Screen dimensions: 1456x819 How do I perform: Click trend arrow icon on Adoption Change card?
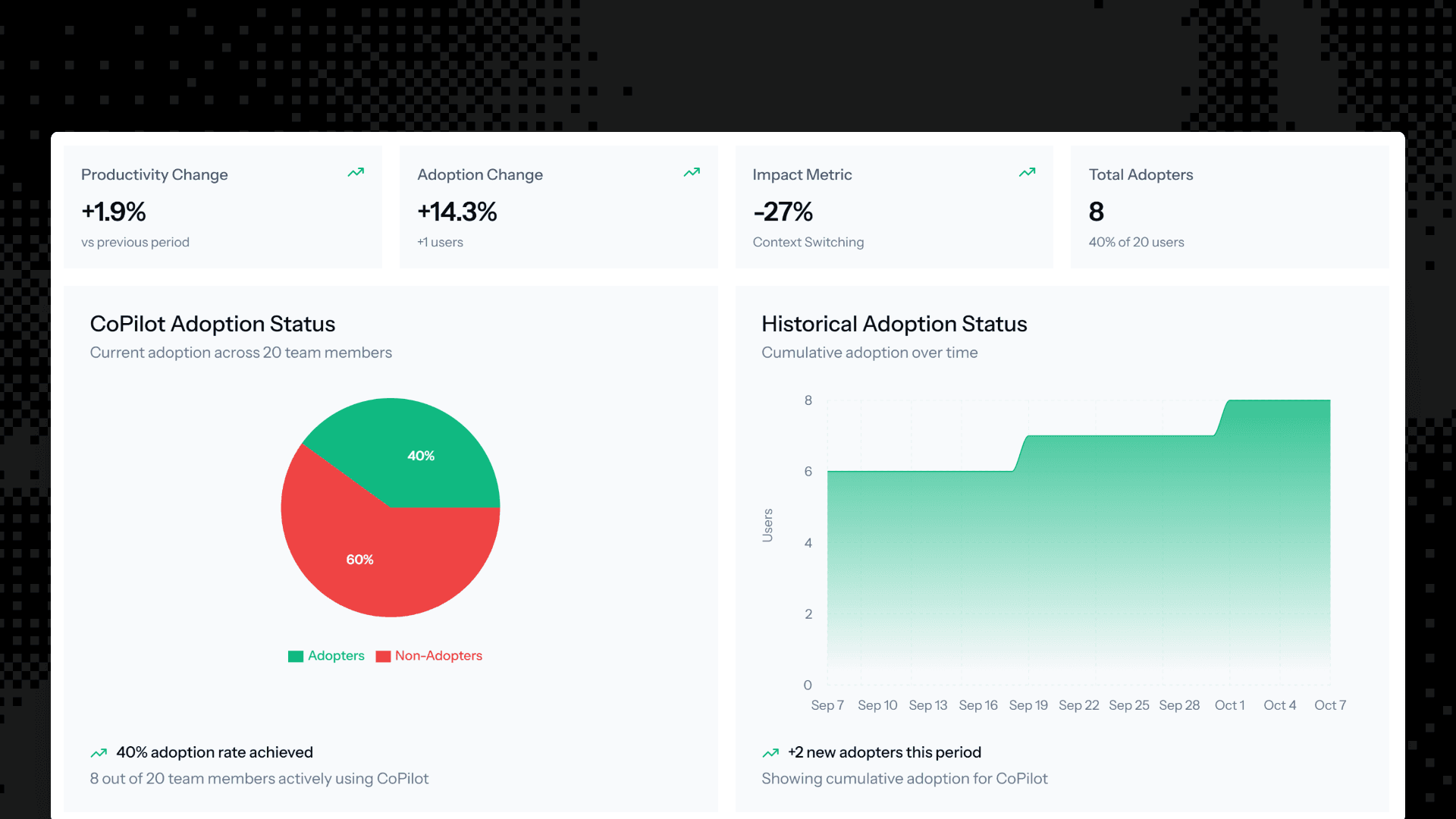coord(692,173)
